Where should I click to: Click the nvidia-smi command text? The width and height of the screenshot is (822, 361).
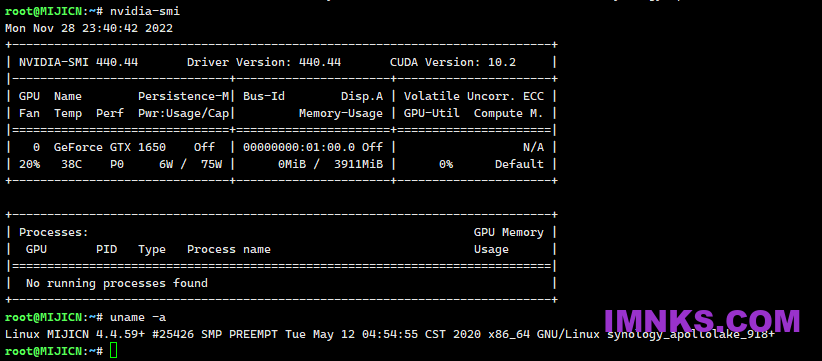click(145, 12)
